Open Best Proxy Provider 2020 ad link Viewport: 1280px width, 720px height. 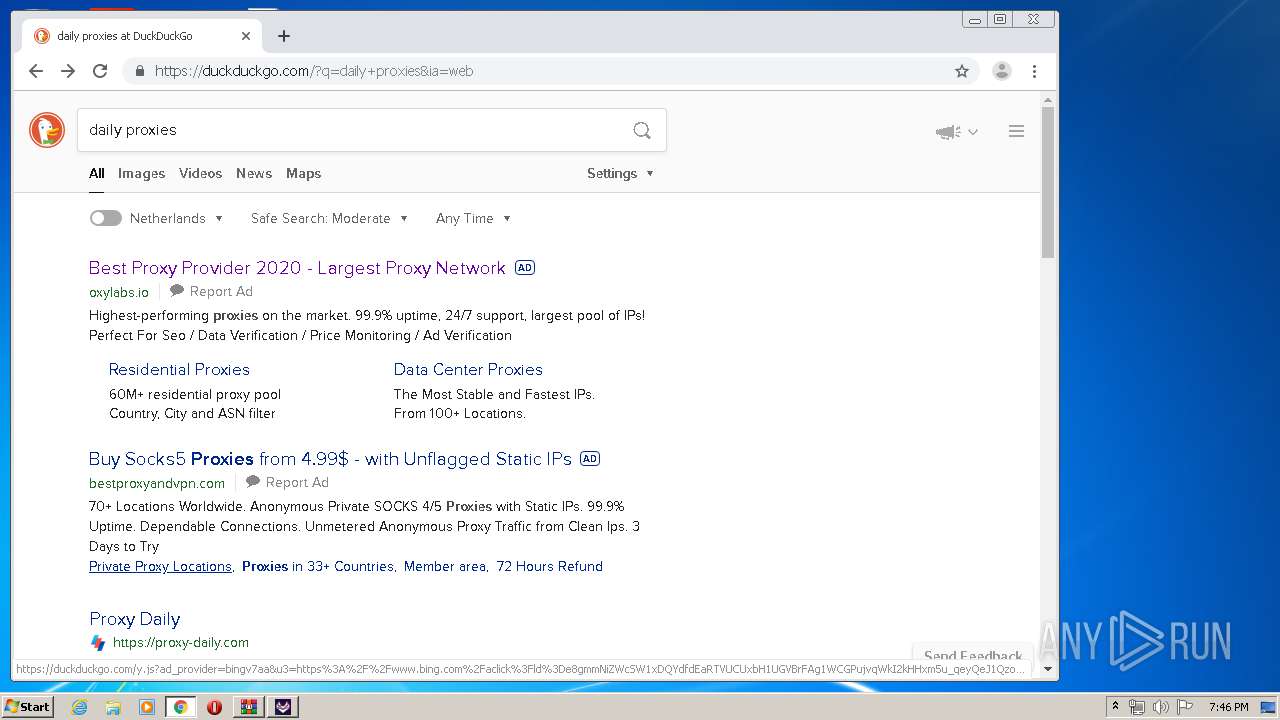297,268
